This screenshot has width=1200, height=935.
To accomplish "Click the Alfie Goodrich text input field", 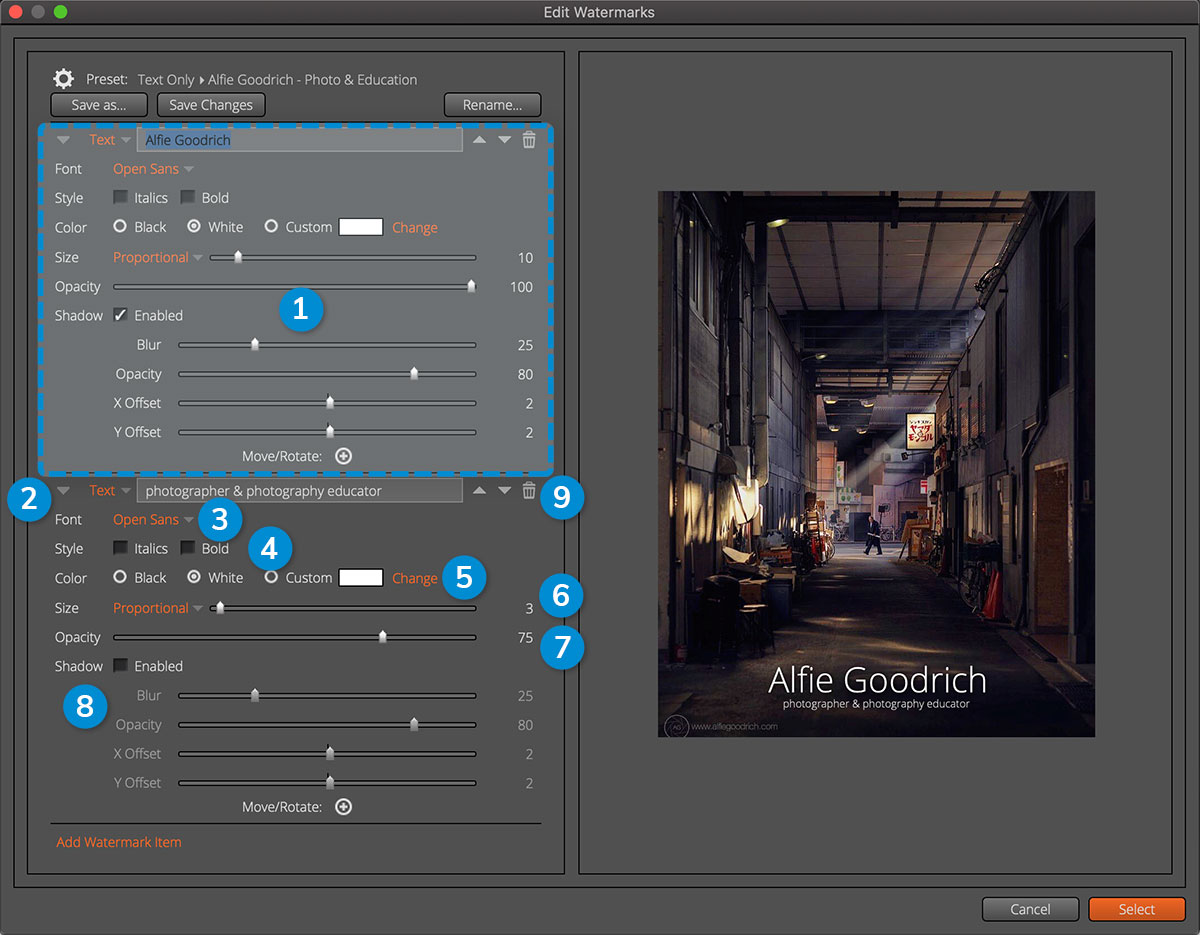I will [299, 140].
